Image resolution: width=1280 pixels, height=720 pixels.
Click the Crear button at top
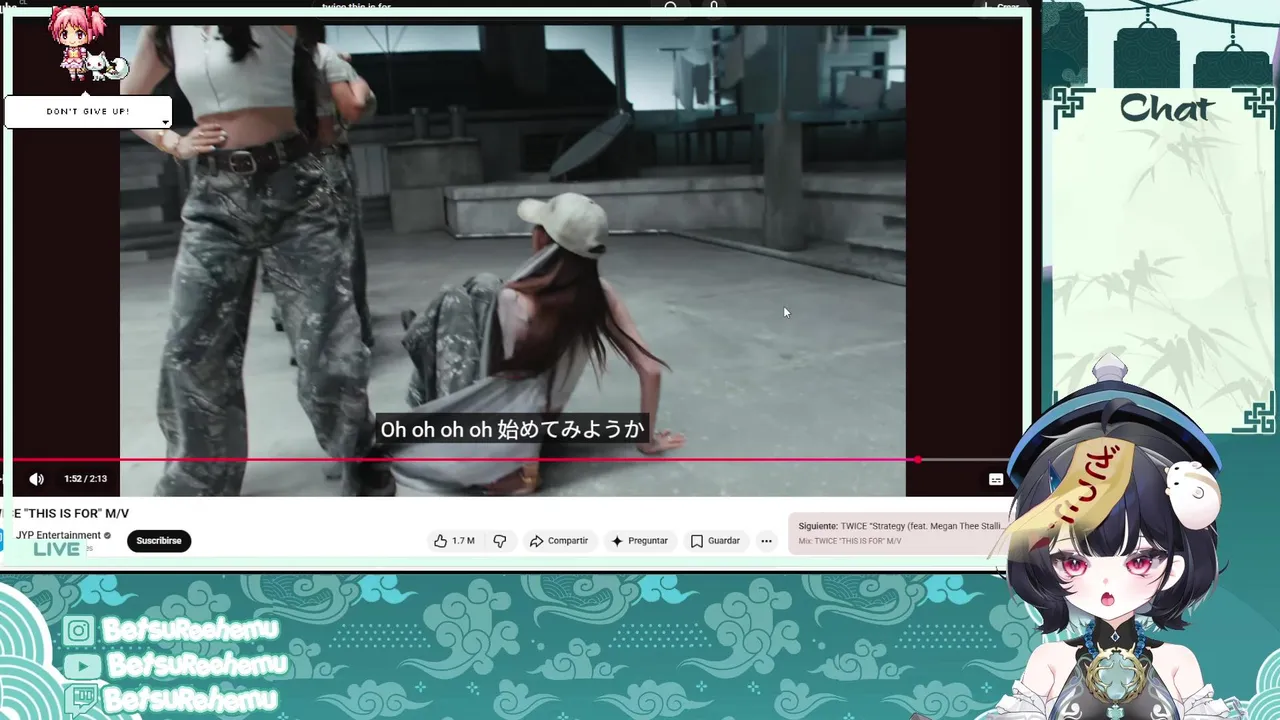pos(1000,7)
